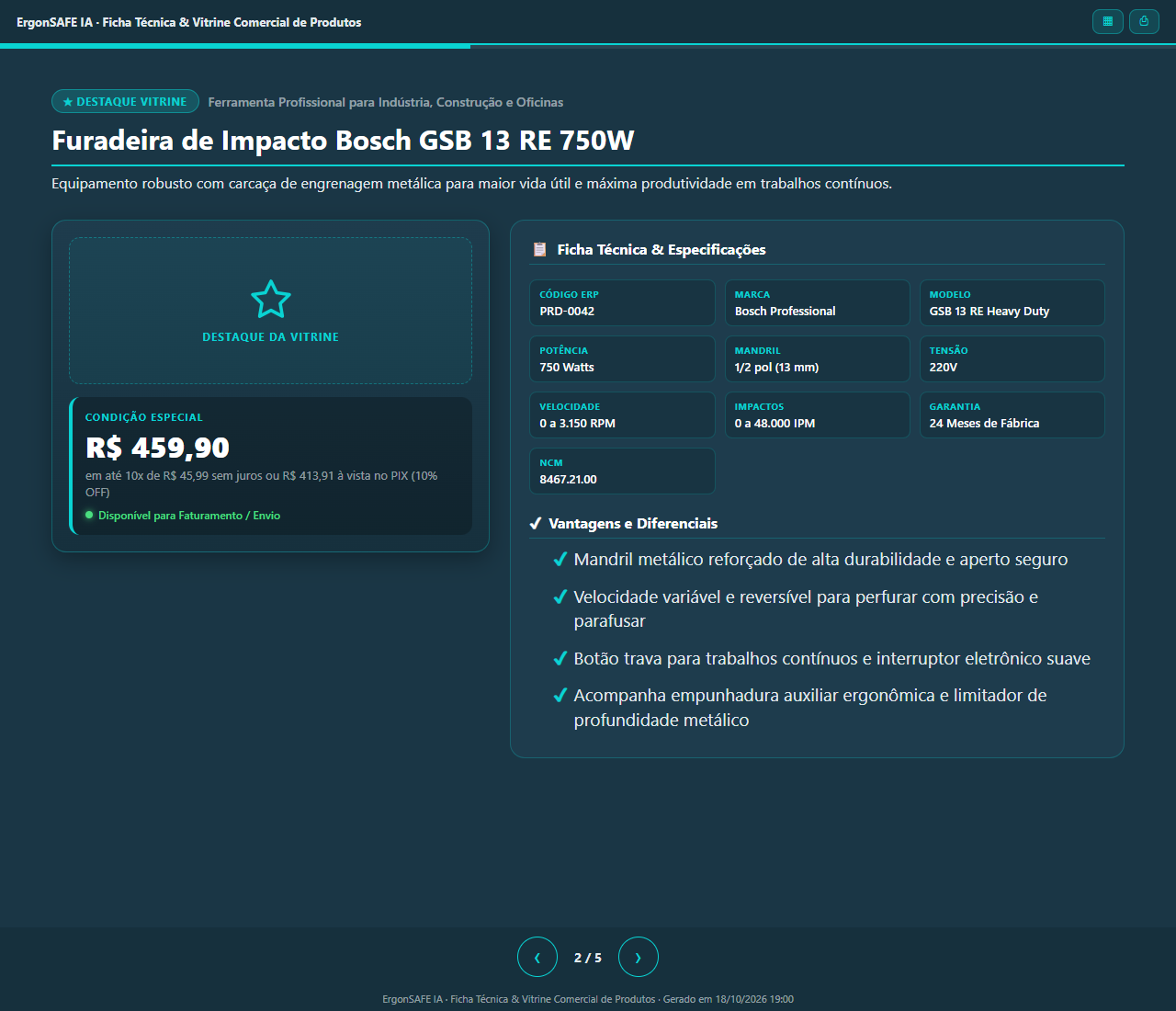Click the footer text Gerado em 18/10/2026 19:00
1176x1011 pixels.
[x=729, y=999]
